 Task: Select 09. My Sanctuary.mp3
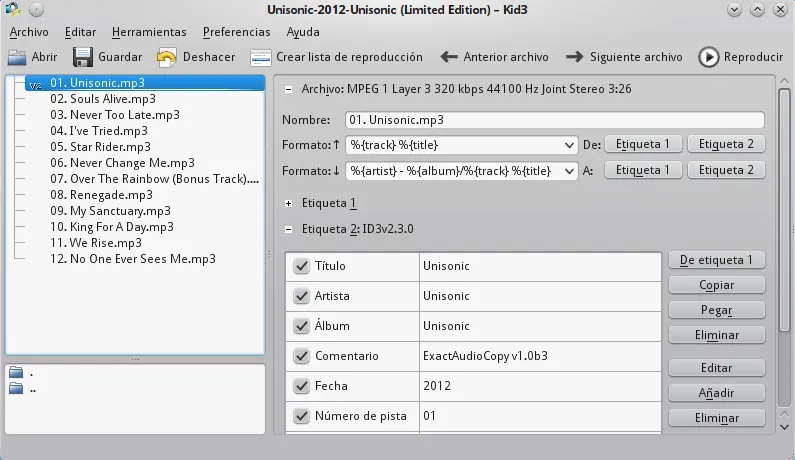(x=111, y=211)
